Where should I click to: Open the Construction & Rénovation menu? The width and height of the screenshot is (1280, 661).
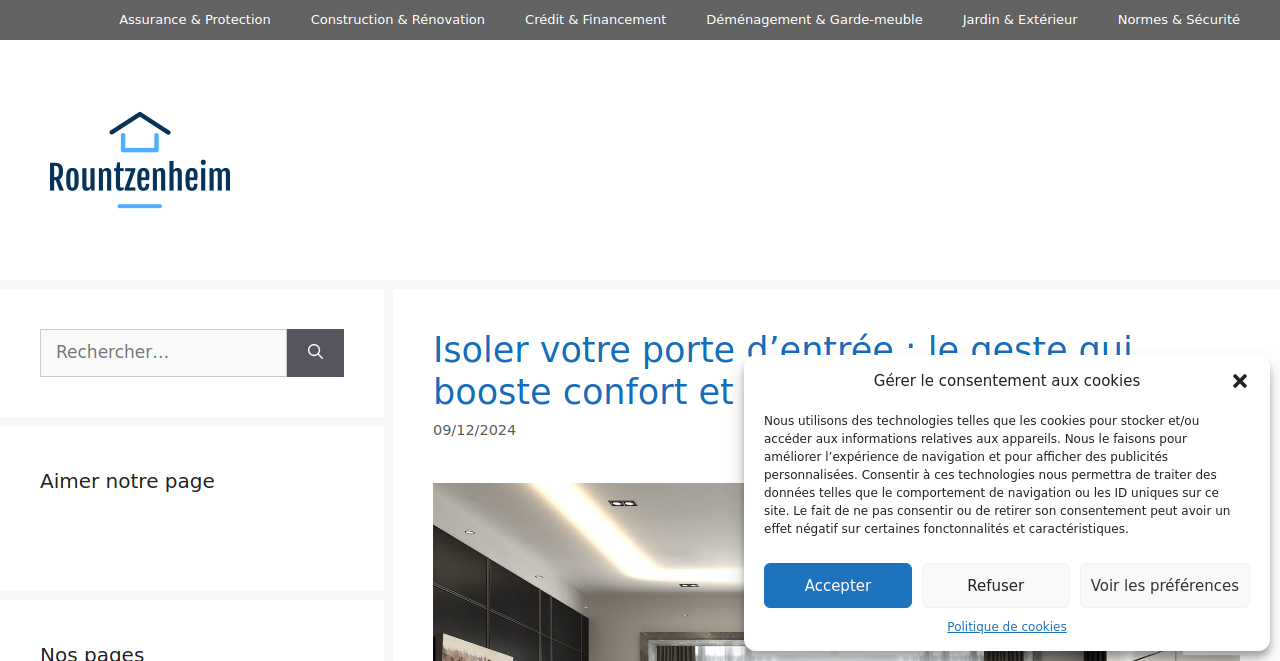coord(398,20)
